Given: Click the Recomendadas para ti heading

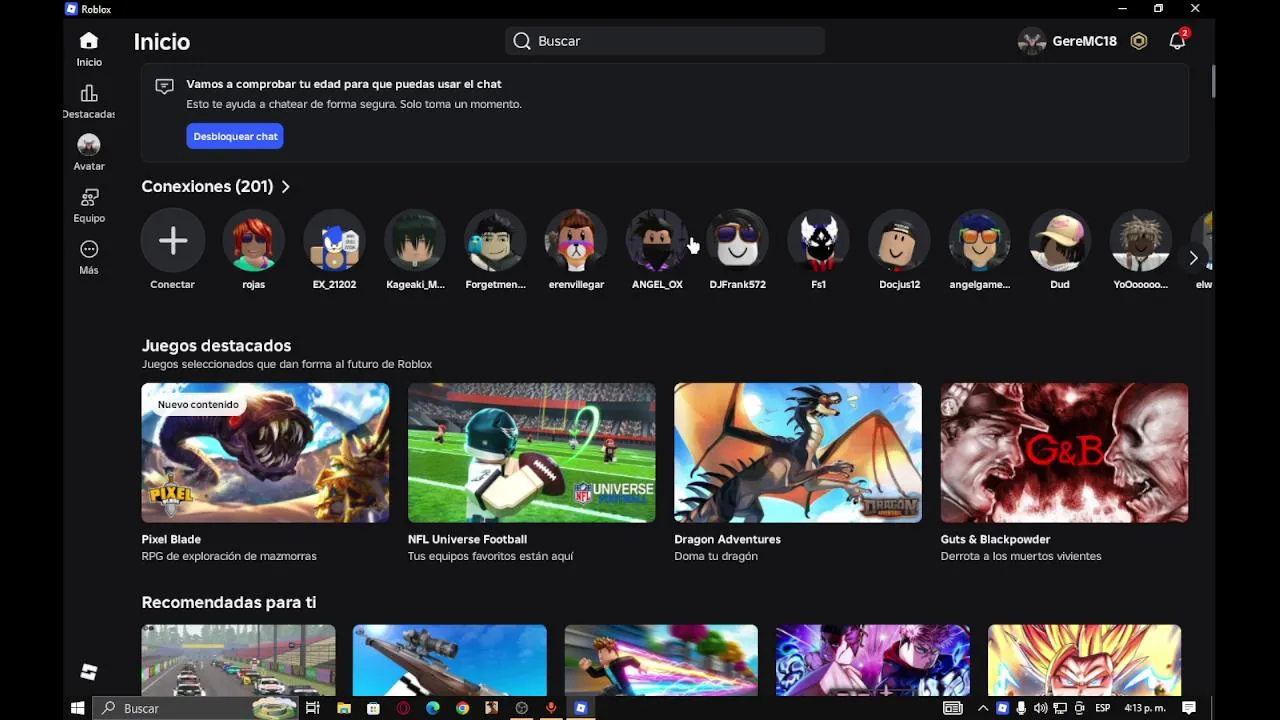Looking at the screenshot, I should (229, 602).
